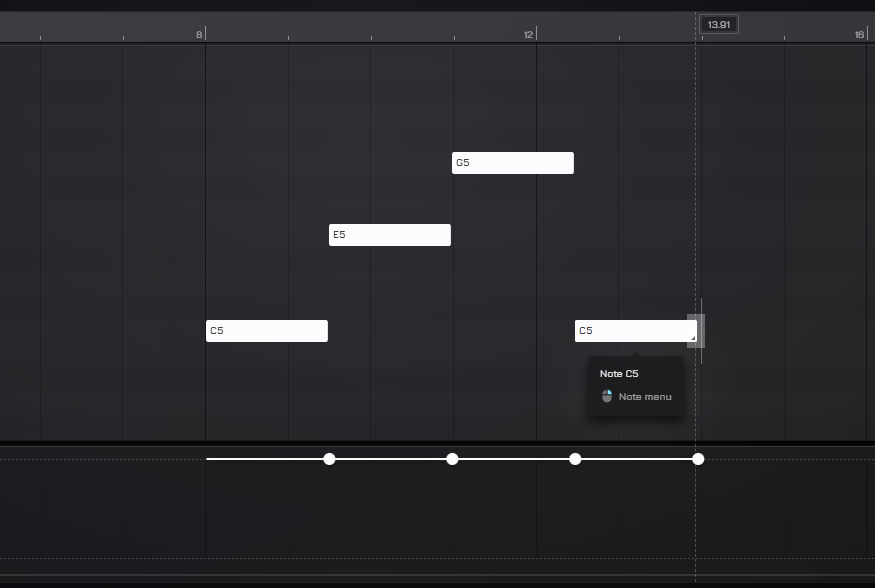Click the bar 16 marker in the ruler
This screenshot has height=588, width=875.
click(859, 35)
